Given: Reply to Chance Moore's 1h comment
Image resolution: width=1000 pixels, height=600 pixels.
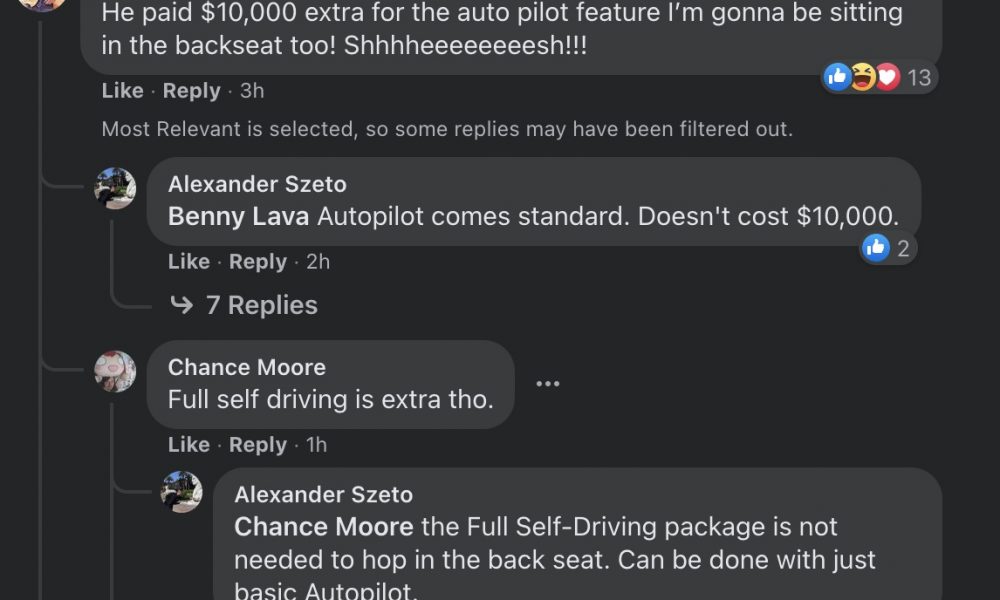Looking at the screenshot, I should pyautogui.click(x=258, y=444).
